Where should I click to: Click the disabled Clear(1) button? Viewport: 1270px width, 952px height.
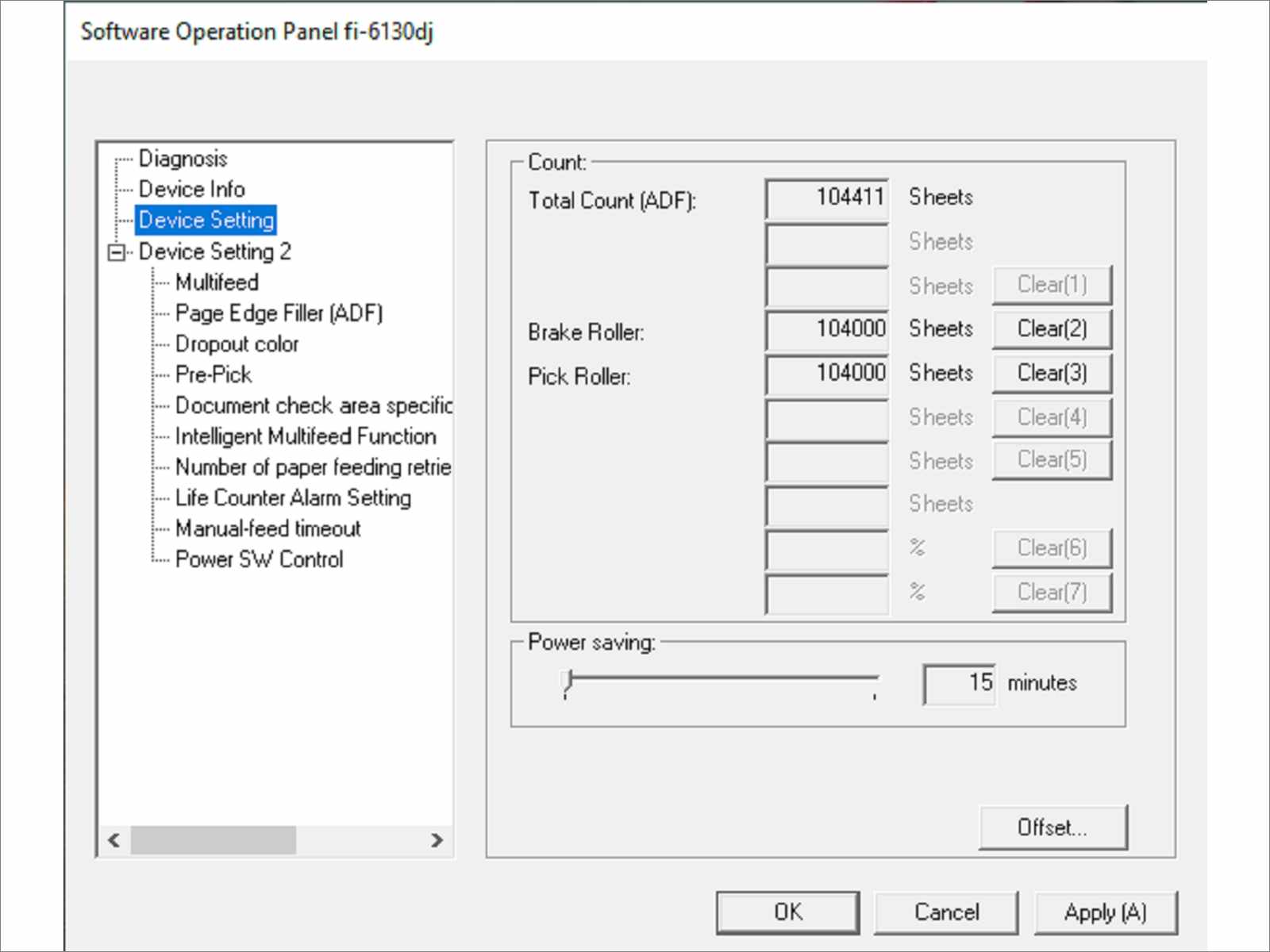[1052, 285]
